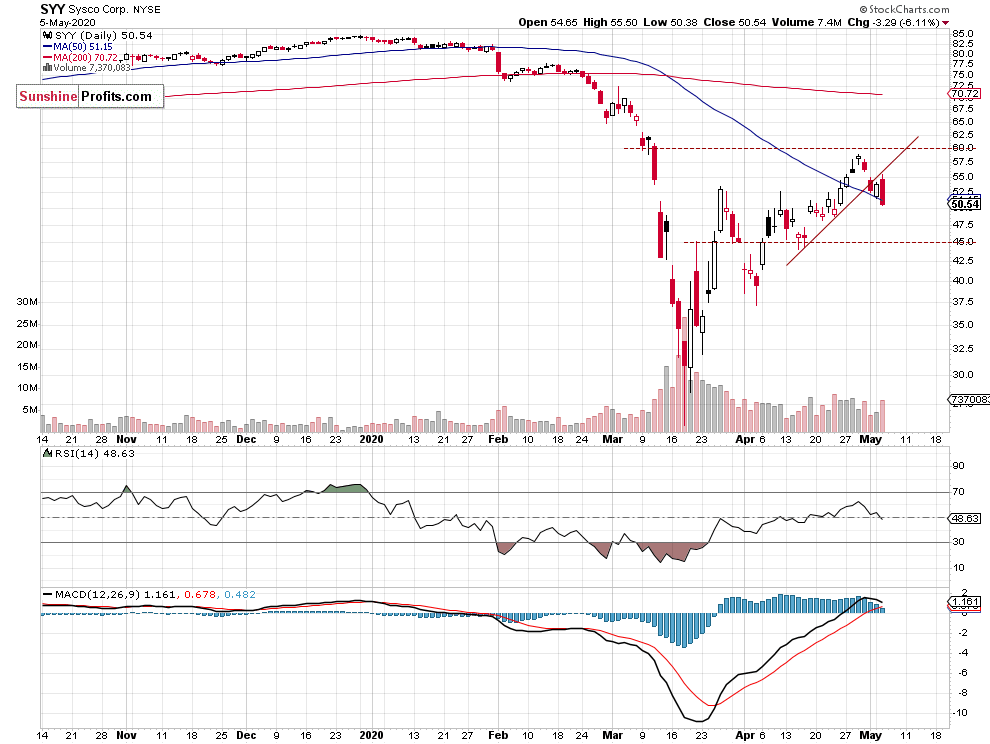Click the Apr label on the bottom MACD axis
The height and width of the screenshot is (744, 990).
pyautogui.click(x=745, y=735)
